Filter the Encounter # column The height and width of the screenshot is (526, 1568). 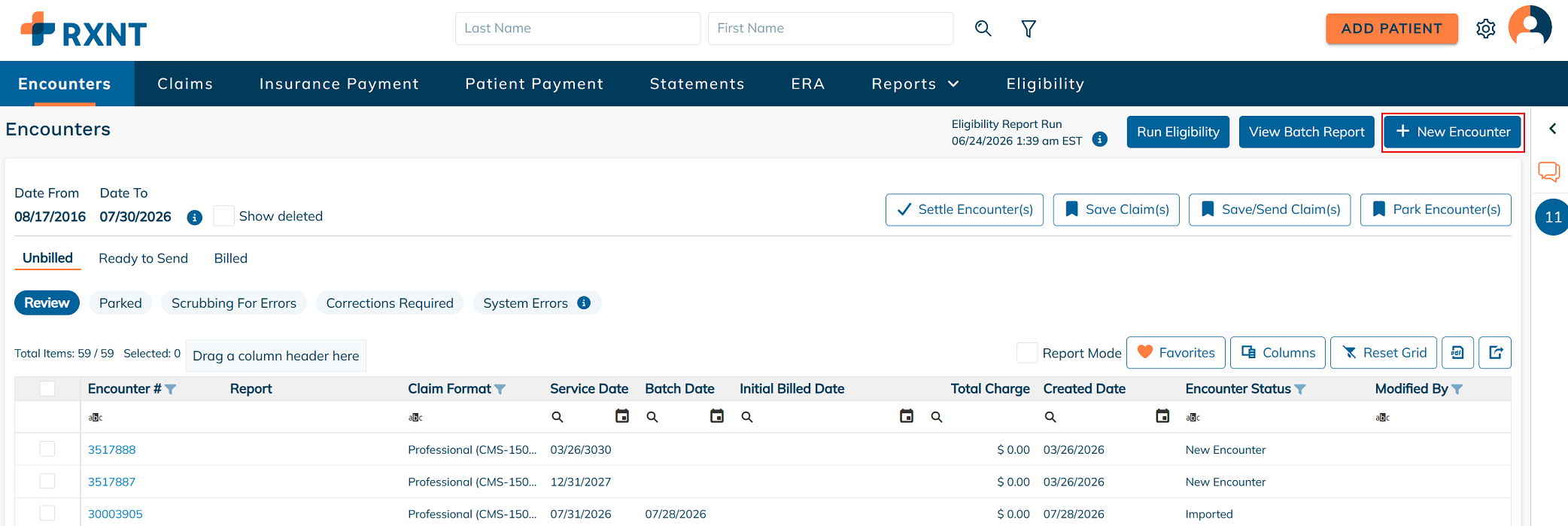coord(171,389)
